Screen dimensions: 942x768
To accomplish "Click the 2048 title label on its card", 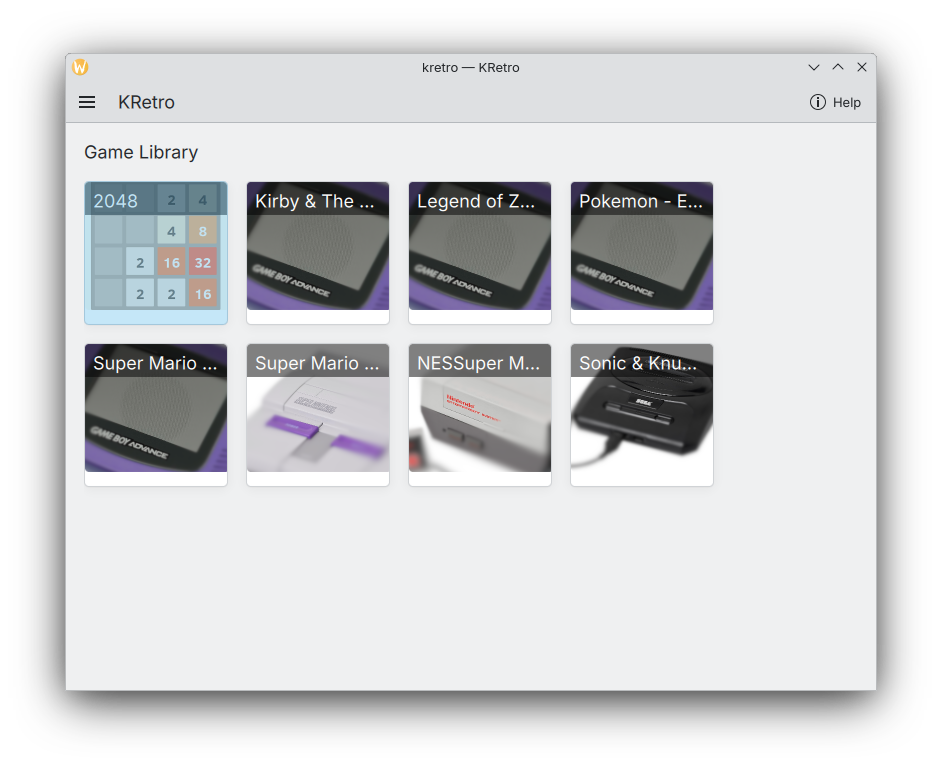I will [x=116, y=201].
